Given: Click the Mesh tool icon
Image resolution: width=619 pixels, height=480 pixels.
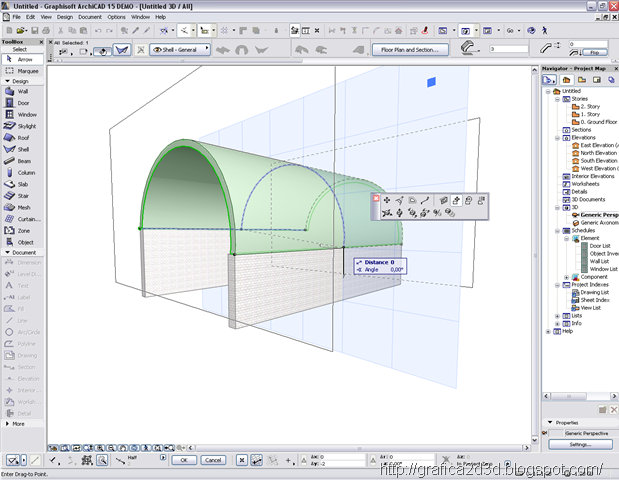Looking at the screenshot, I should [9, 207].
